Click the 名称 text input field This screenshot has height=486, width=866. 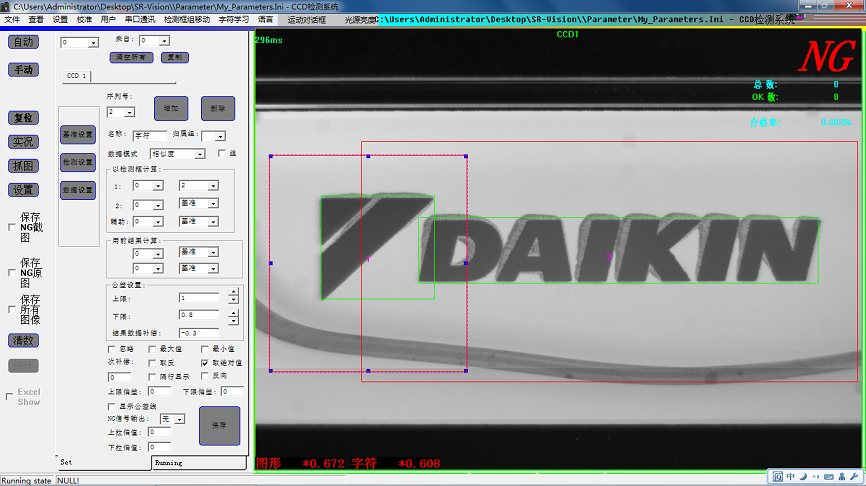click(150, 135)
